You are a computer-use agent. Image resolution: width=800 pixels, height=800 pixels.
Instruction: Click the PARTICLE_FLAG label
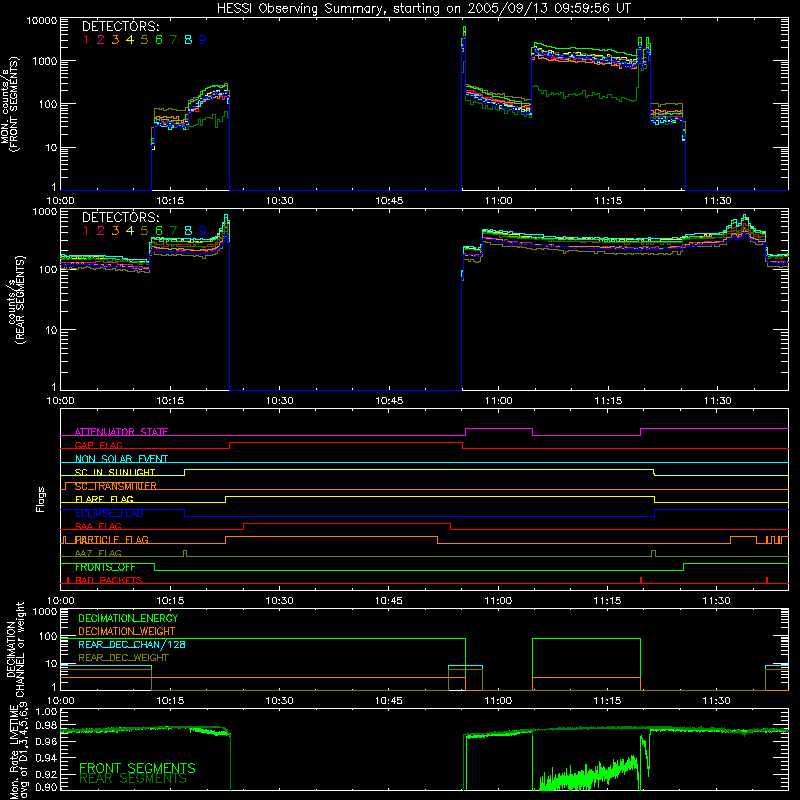[112, 539]
